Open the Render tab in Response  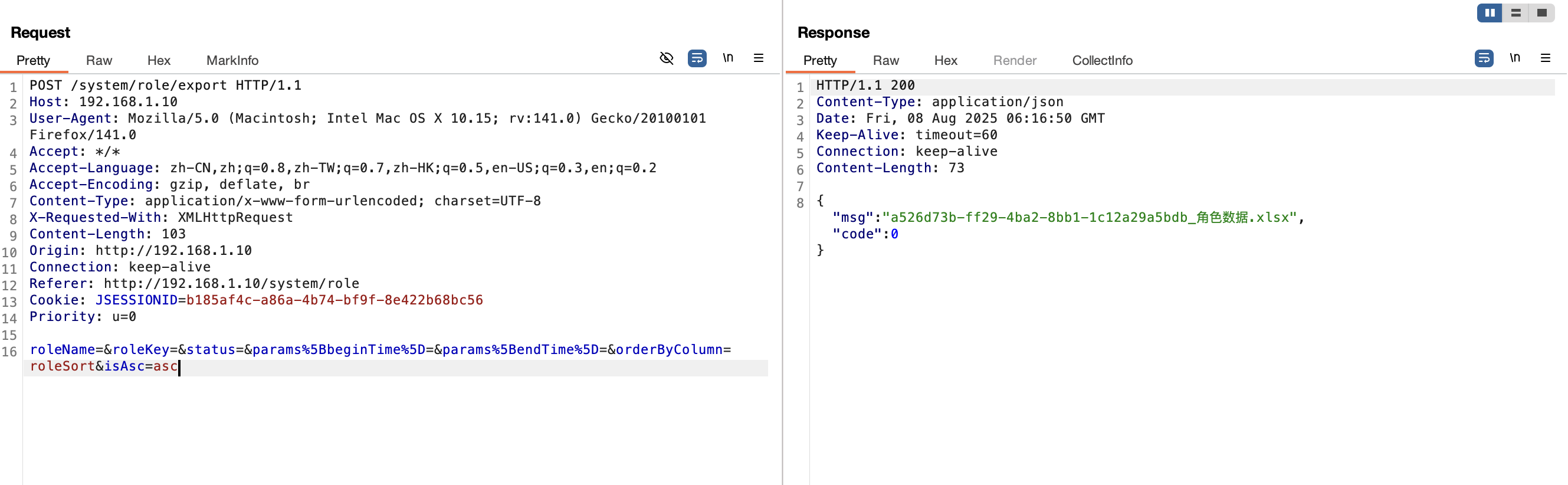point(1015,60)
